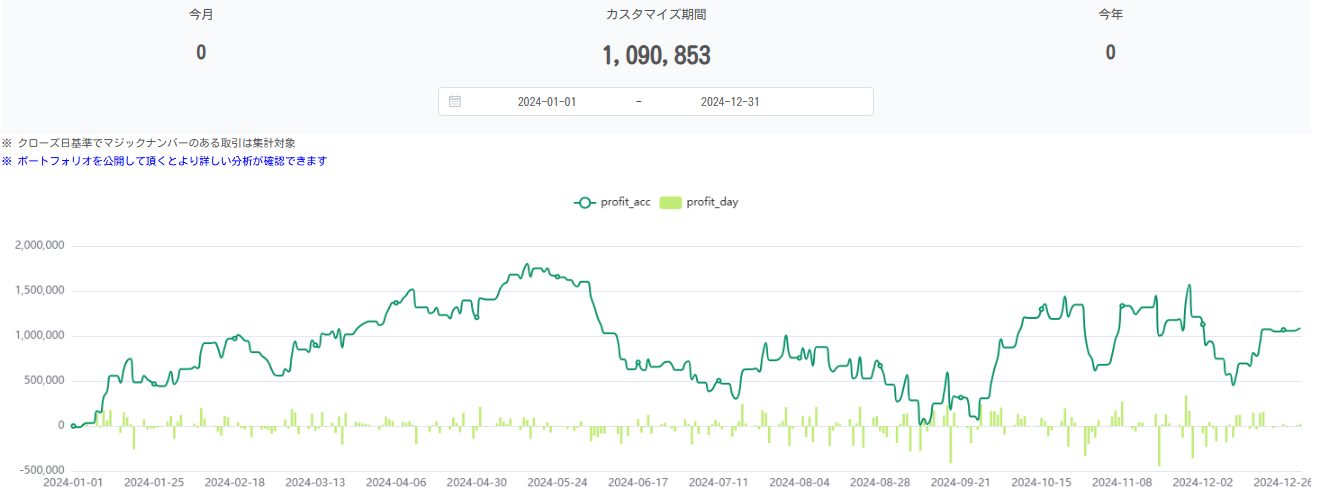This screenshot has height=498, width=1322.
Task: Select the カスタマイズ期間 summary heading
Action: [656, 15]
